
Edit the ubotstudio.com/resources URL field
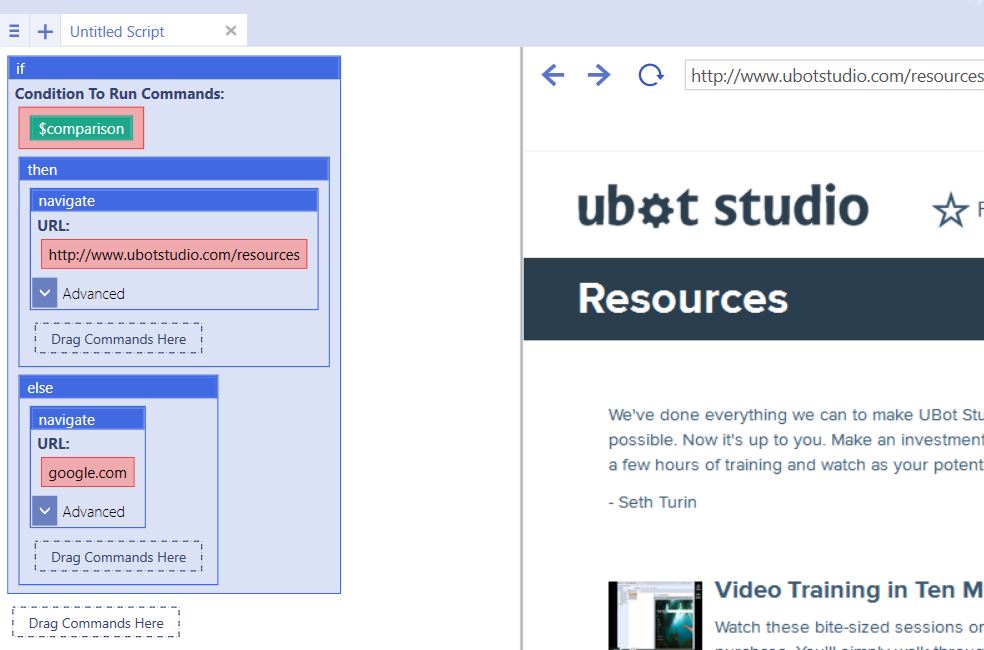coord(174,254)
